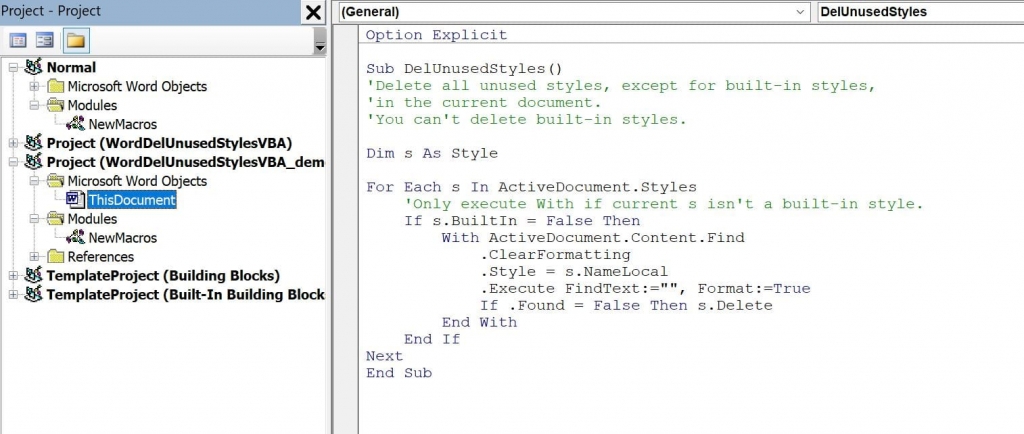
Task: Click the View Object icon
Action: 45,40
